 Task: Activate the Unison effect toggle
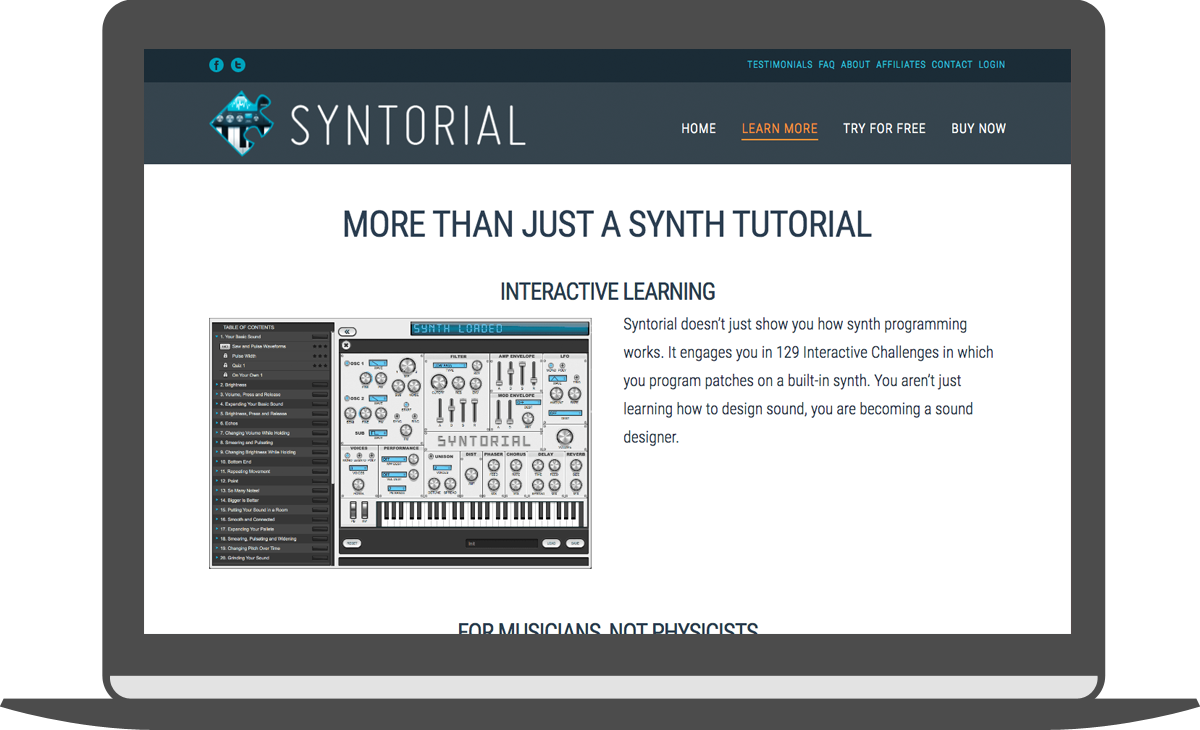[x=431, y=456]
